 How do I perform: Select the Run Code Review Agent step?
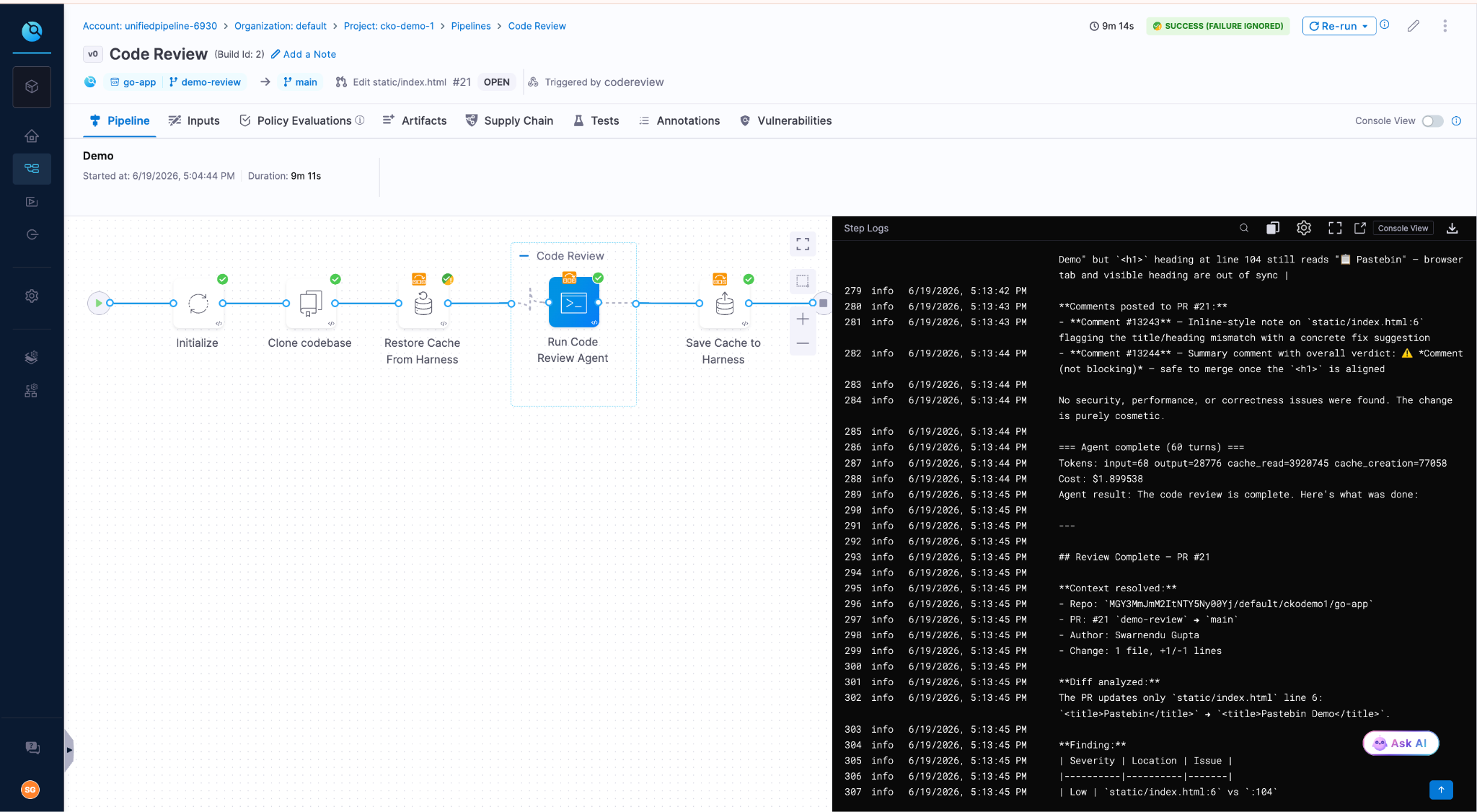point(573,303)
